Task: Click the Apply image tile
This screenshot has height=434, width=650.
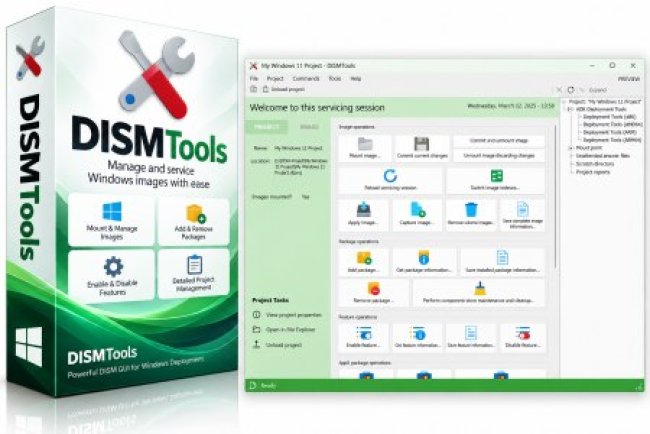Action: coord(364,215)
